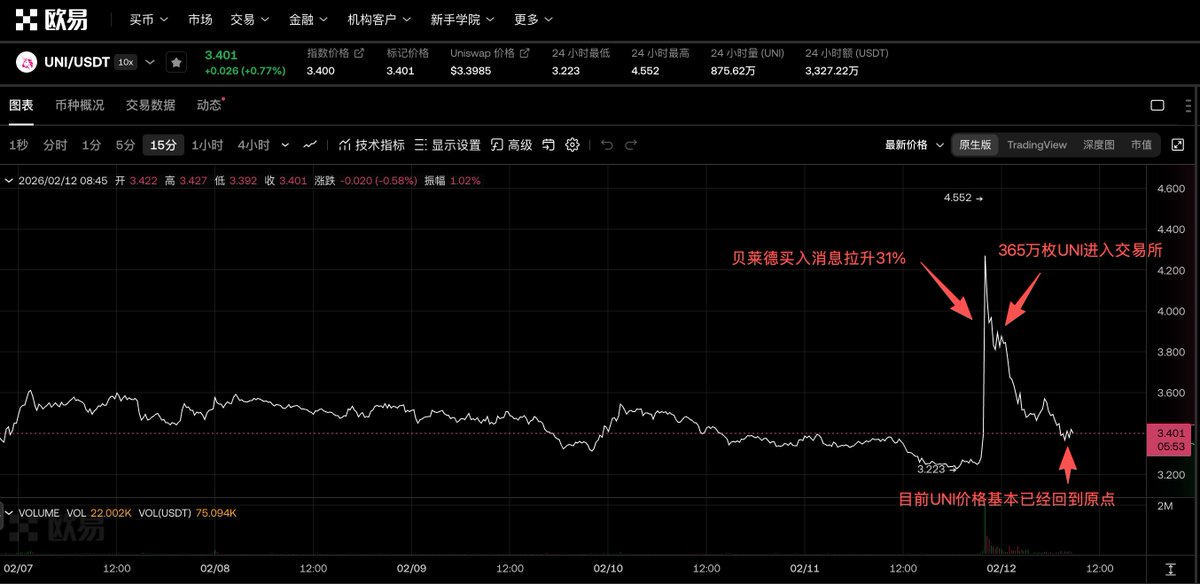
Task: Open 显示设置 display settings
Action: point(447,145)
